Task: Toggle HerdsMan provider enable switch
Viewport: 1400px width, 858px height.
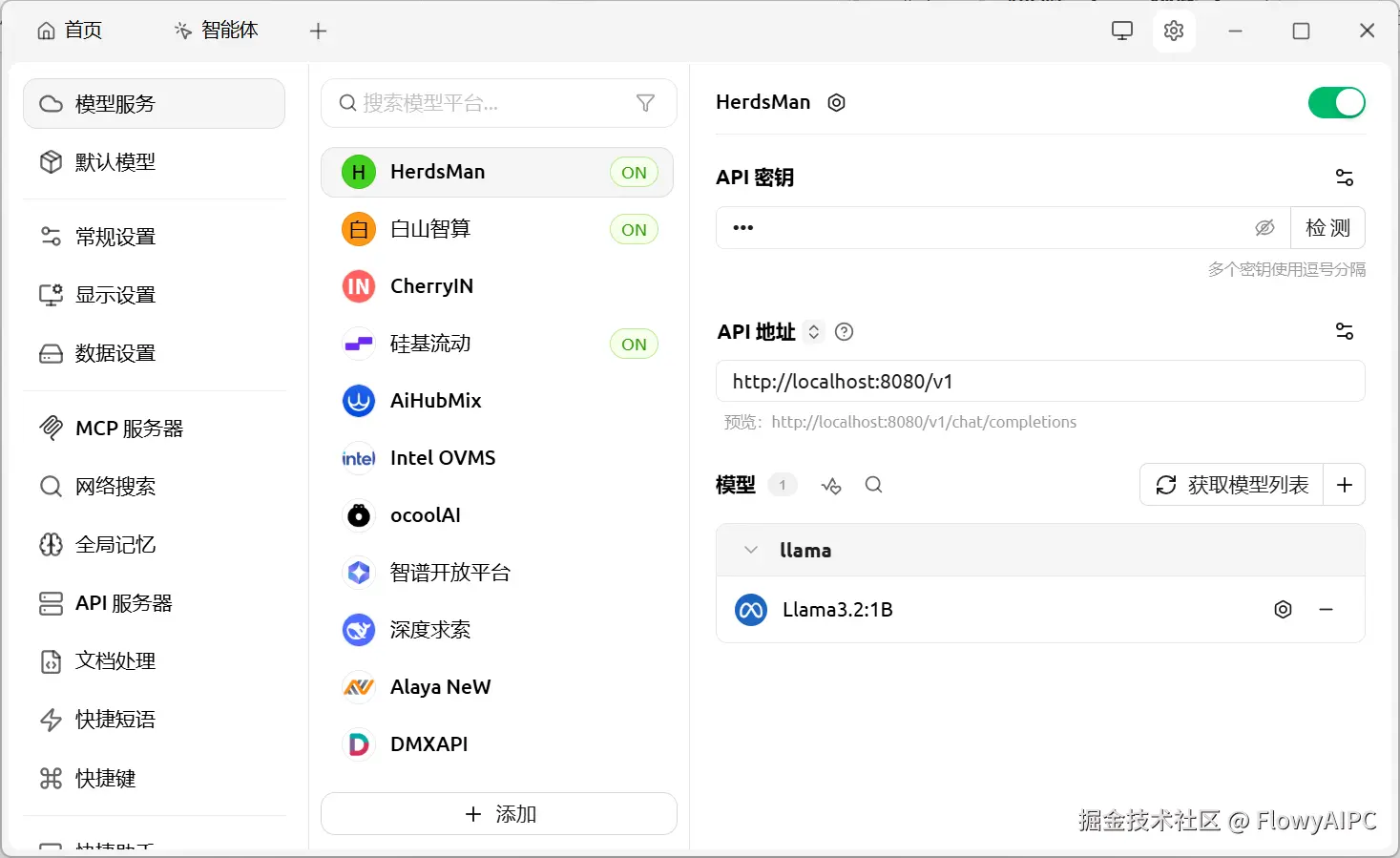Action: coord(1336,102)
